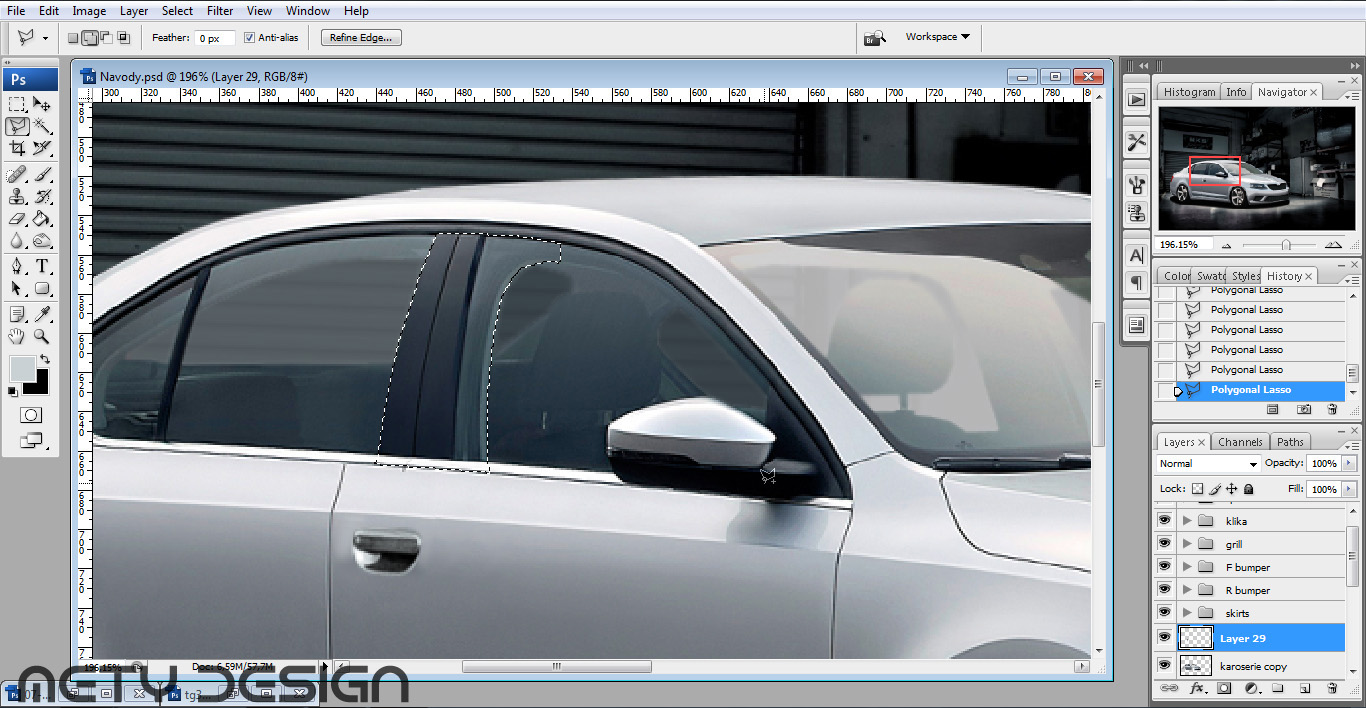Select the Eyedropper tool
Screen dimensions: 1366x708
click(42, 315)
